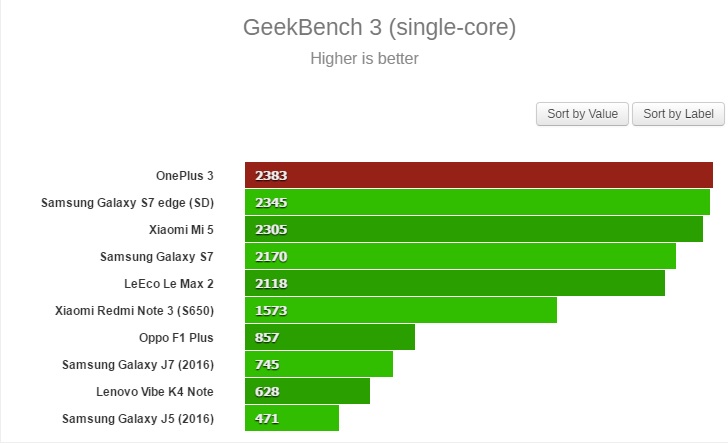Image resolution: width=728 pixels, height=443 pixels.
Task: Select the Samsung Galaxy S7 bar showing 2170
Action: (x=460, y=256)
